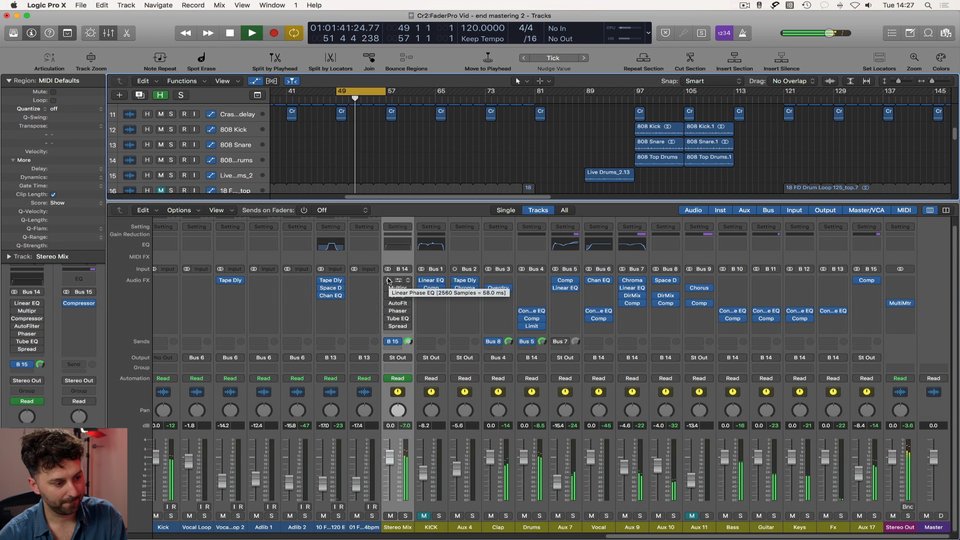Open the Tracks area Functions menu

tap(186, 81)
